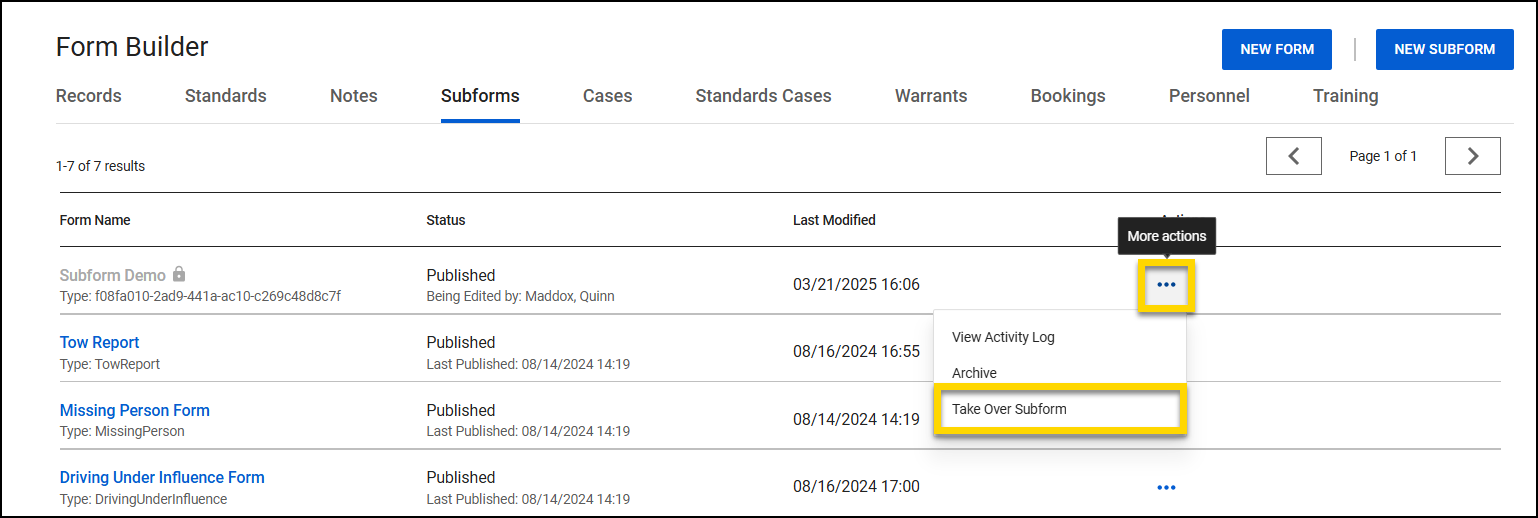Screen dimensions: 1538x518
Task: Open the Standards tab
Action: (x=226, y=96)
